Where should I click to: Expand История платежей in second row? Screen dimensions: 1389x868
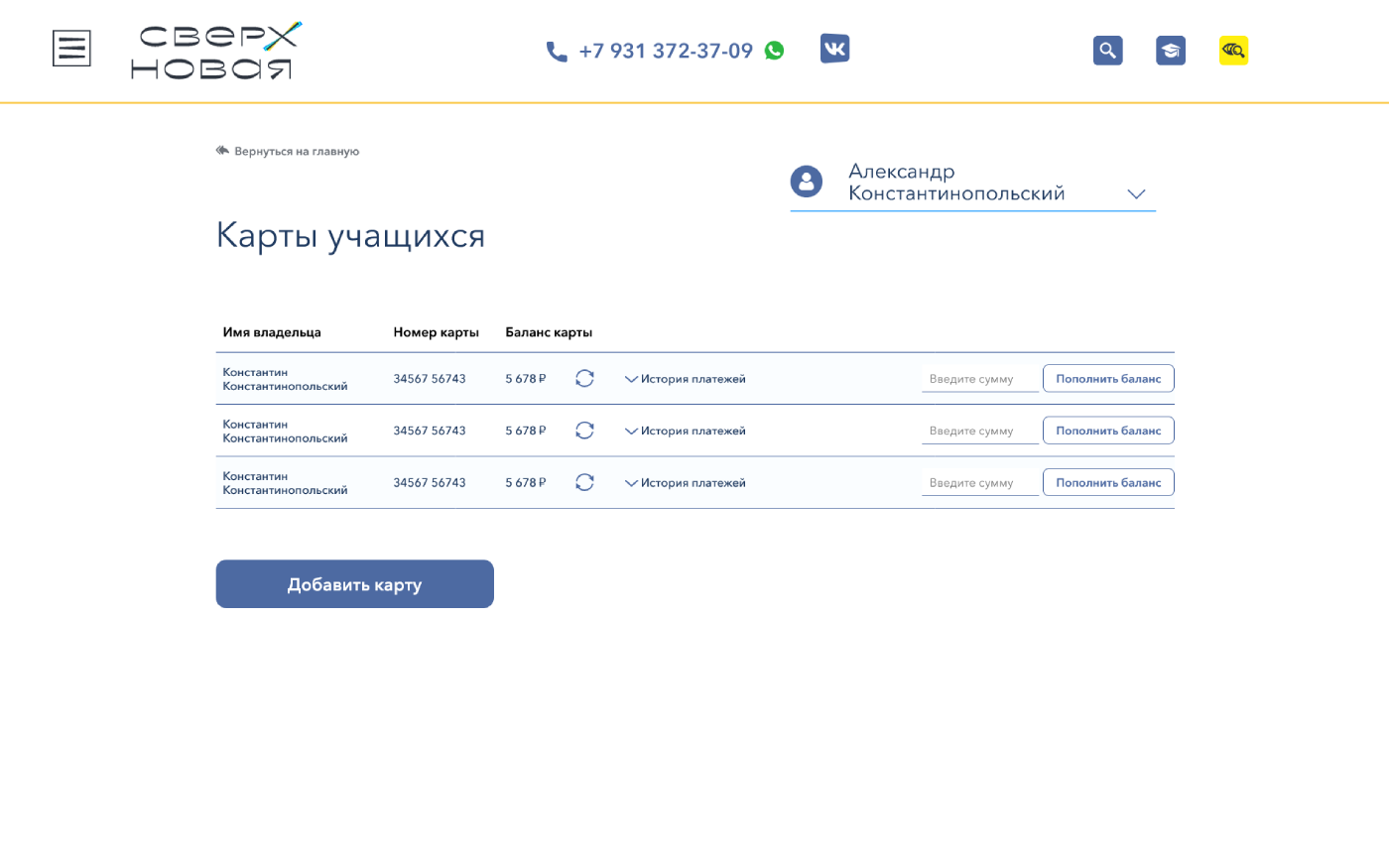point(686,431)
